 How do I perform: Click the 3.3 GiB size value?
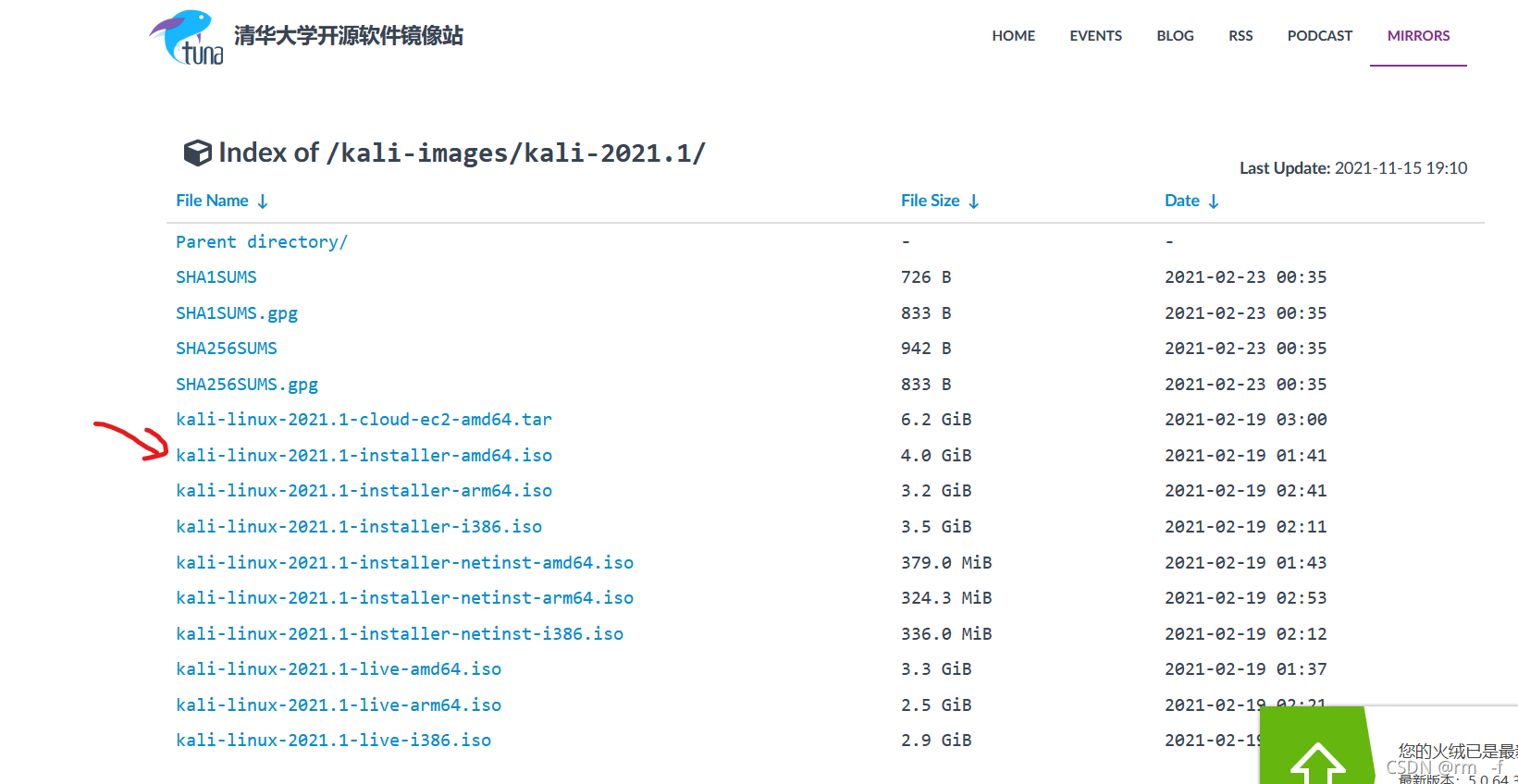pos(936,669)
